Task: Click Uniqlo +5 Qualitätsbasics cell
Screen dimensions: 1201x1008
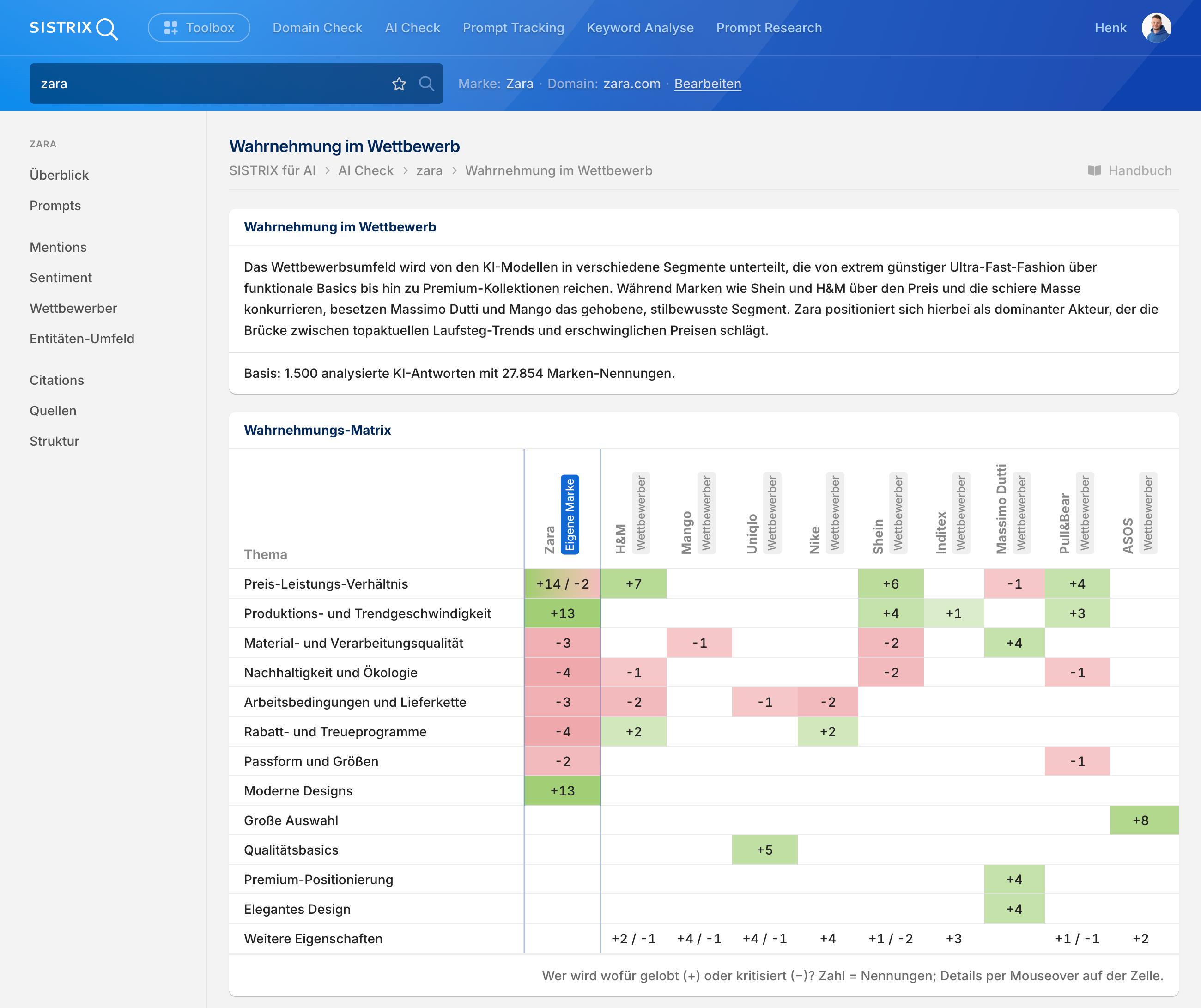Action: (x=764, y=850)
